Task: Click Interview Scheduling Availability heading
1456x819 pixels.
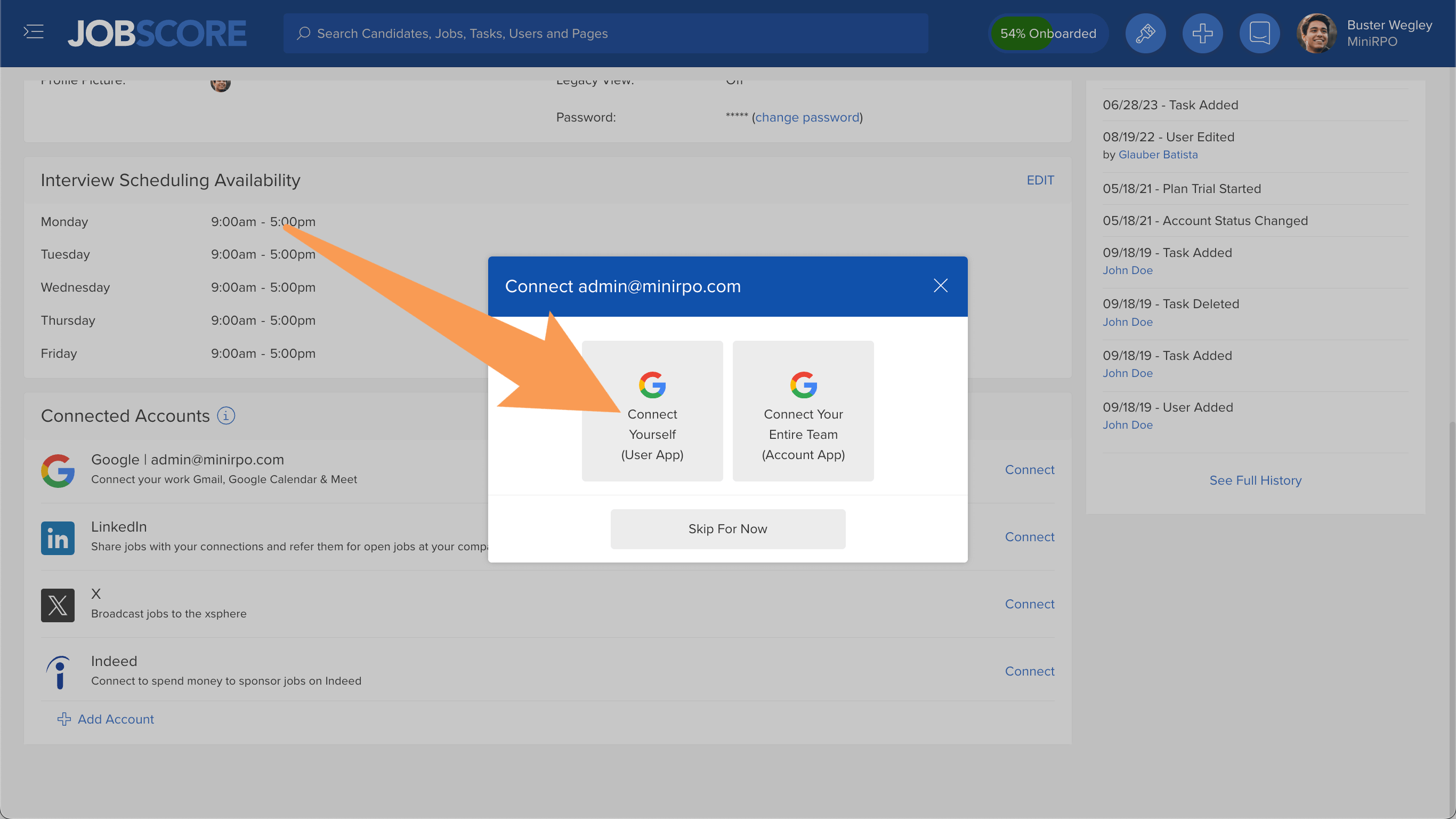Action: 171,180
